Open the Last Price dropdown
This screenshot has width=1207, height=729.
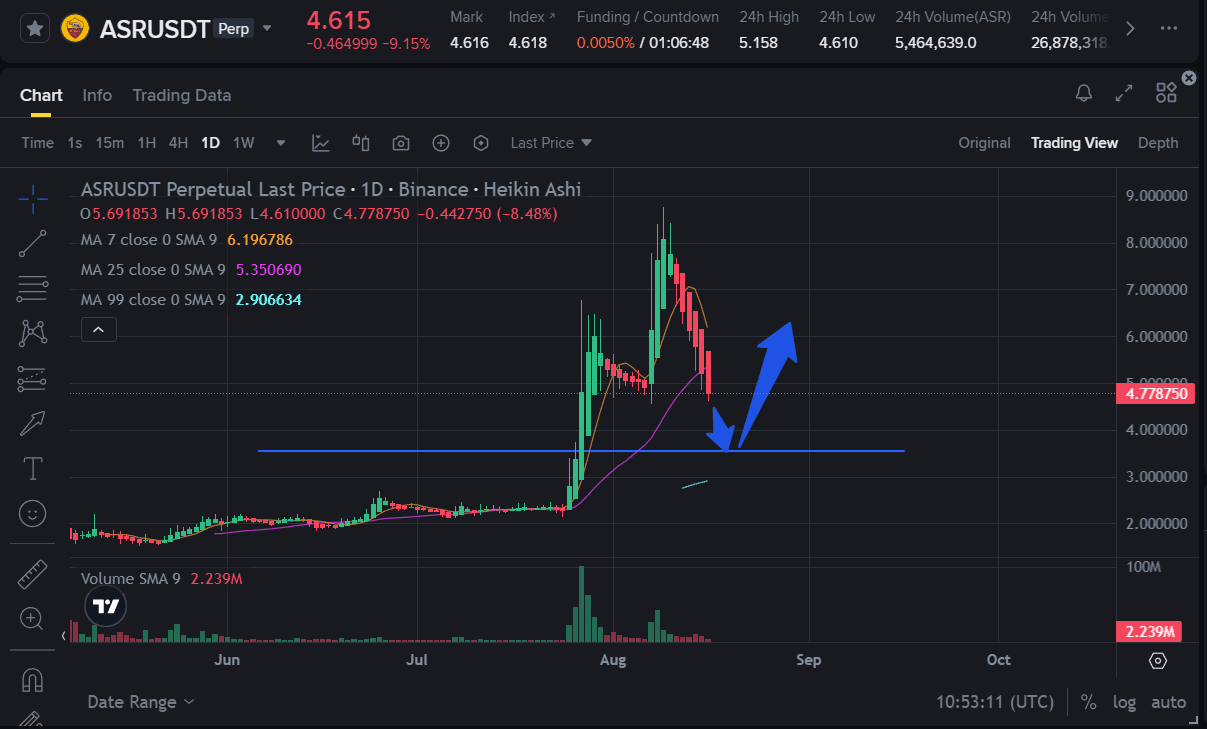pos(551,143)
